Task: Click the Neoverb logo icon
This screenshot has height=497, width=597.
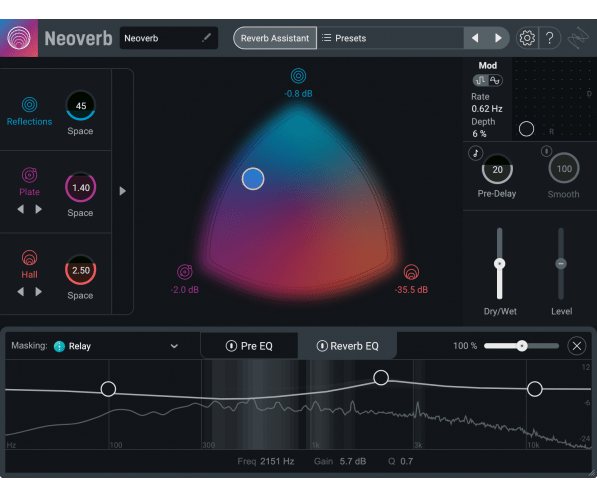Action: tap(19, 38)
